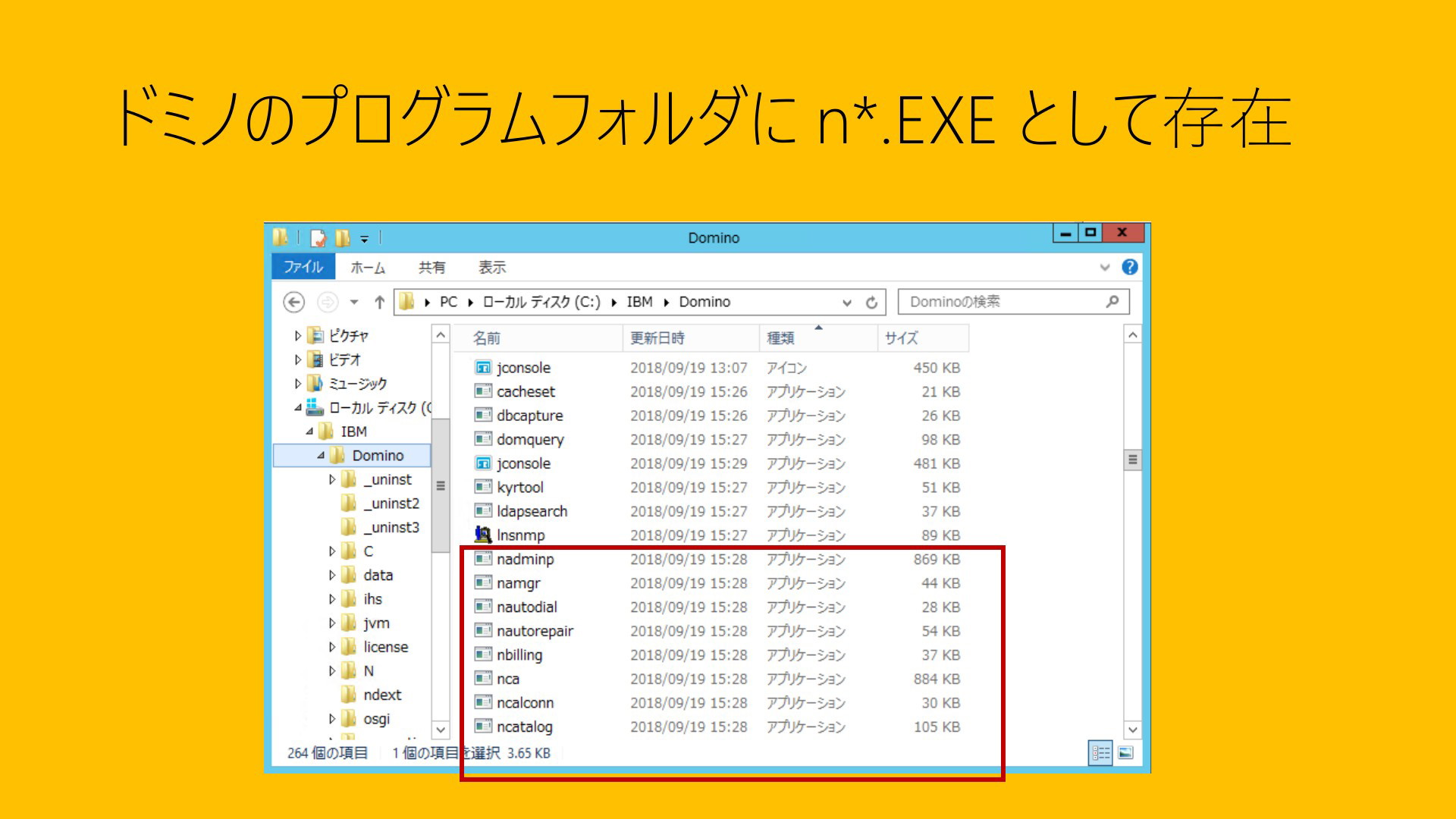1456x819 pixels.
Task: Select the ldapsearch application icon
Action: pos(483,511)
